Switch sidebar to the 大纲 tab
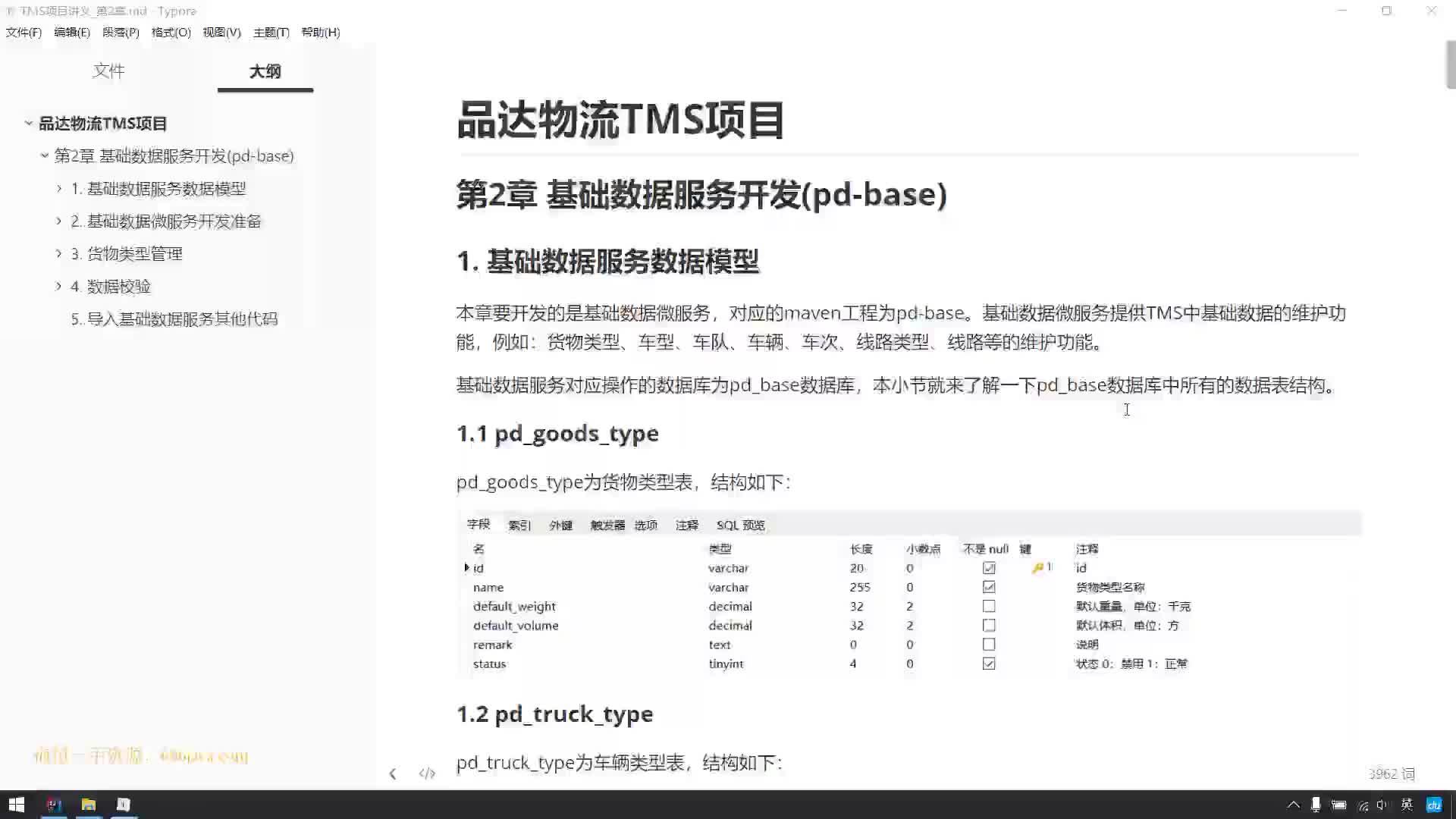Image resolution: width=1456 pixels, height=819 pixels. pos(265,71)
